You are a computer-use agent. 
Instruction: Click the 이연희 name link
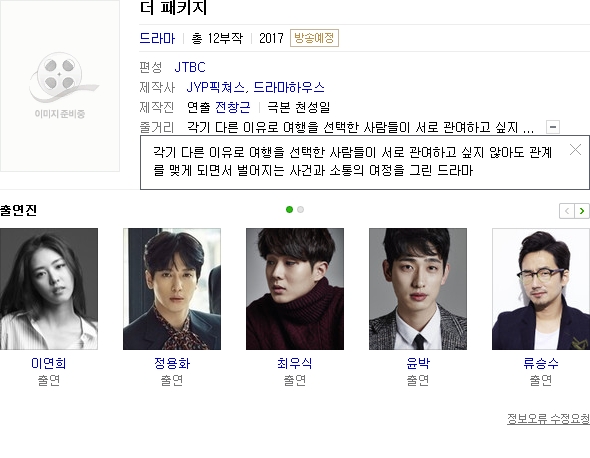coord(49,363)
